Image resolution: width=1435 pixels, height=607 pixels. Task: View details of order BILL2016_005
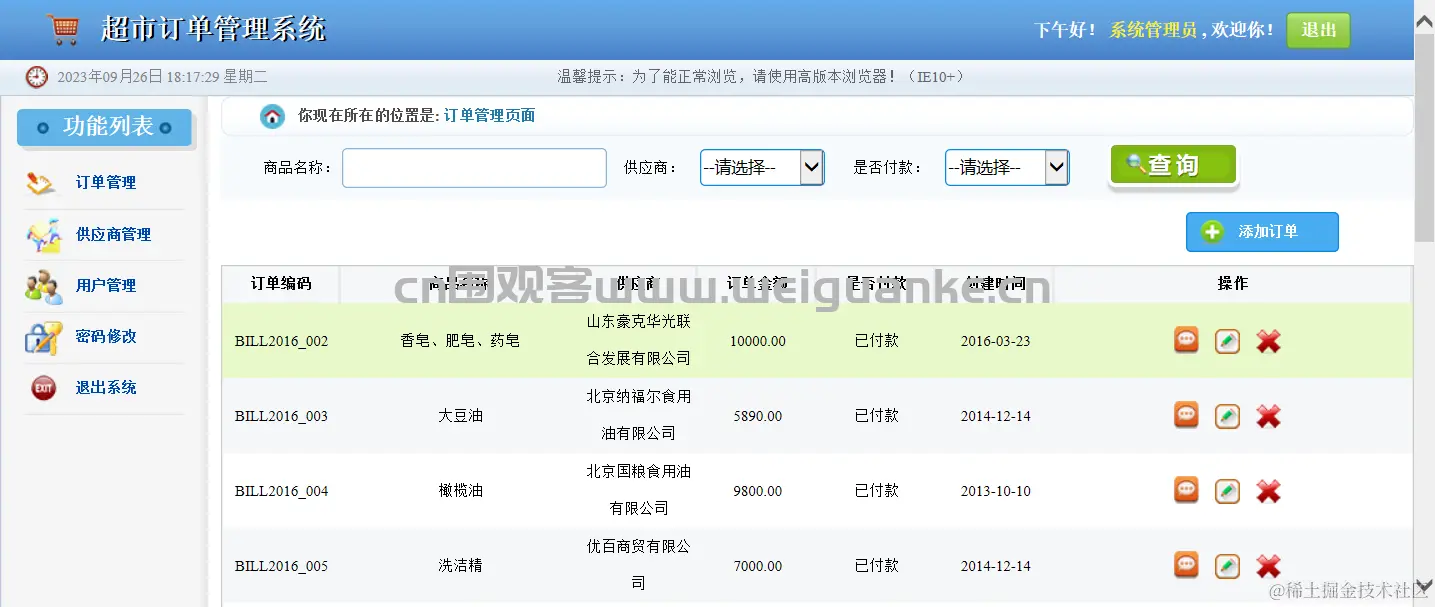1186,565
